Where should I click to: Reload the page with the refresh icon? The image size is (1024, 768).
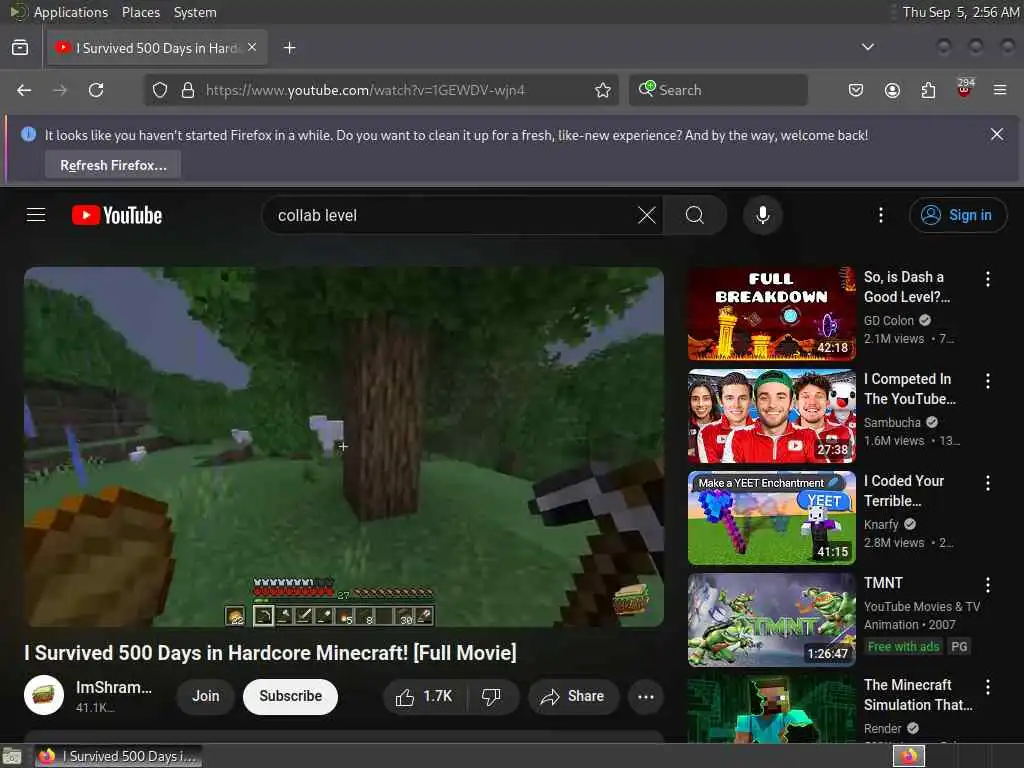[x=96, y=90]
